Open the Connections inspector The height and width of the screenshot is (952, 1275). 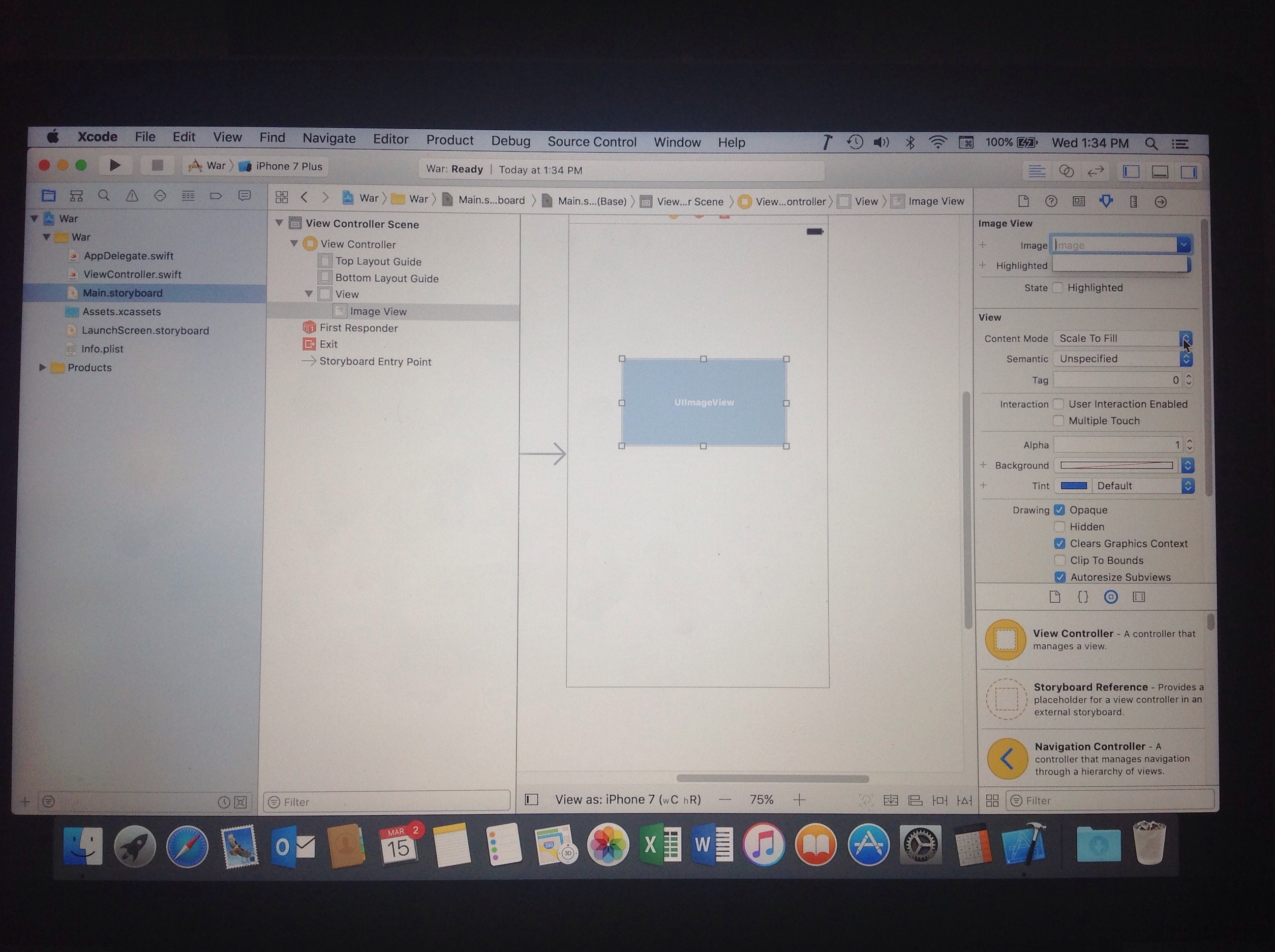(1160, 201)
